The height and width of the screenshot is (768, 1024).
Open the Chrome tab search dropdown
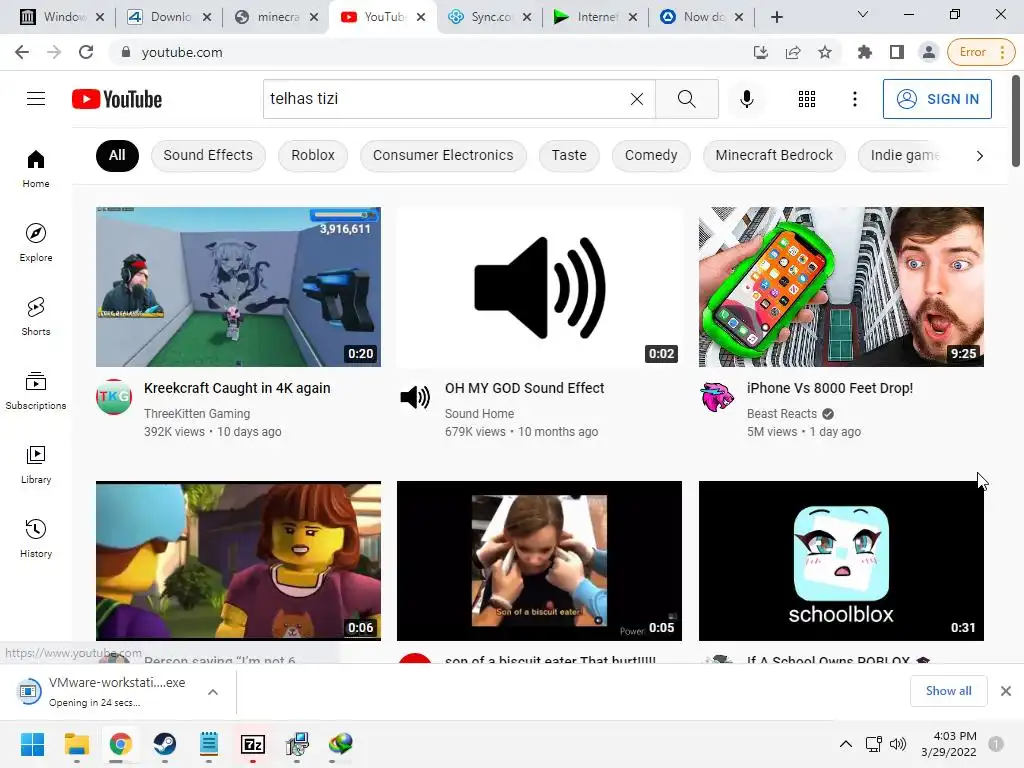[863, 14]
